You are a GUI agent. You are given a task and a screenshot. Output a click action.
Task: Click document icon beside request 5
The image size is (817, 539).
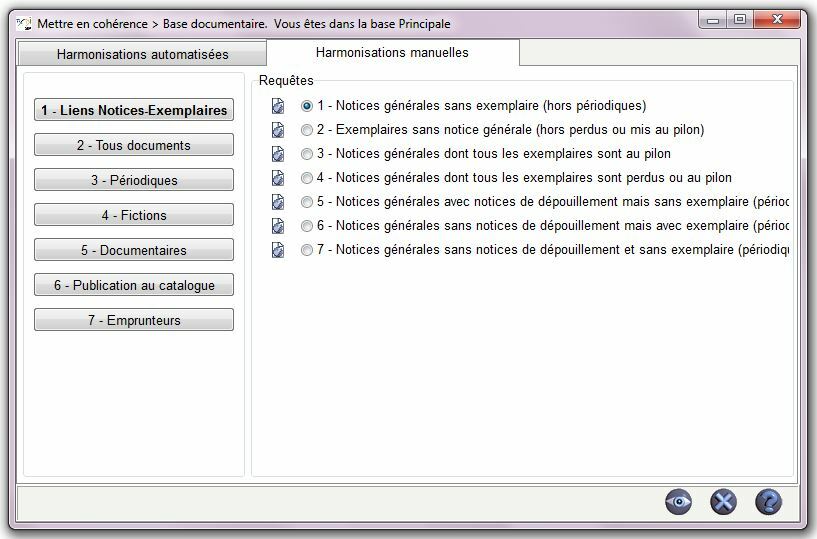tap(278, 202)
